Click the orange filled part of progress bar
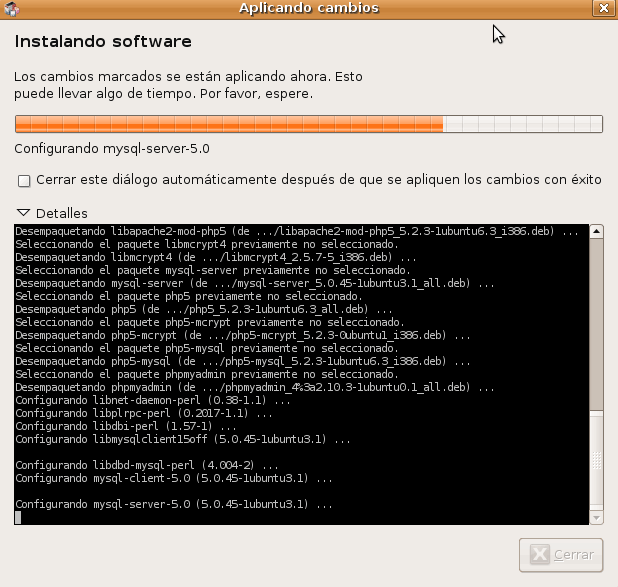 point(228,125)
